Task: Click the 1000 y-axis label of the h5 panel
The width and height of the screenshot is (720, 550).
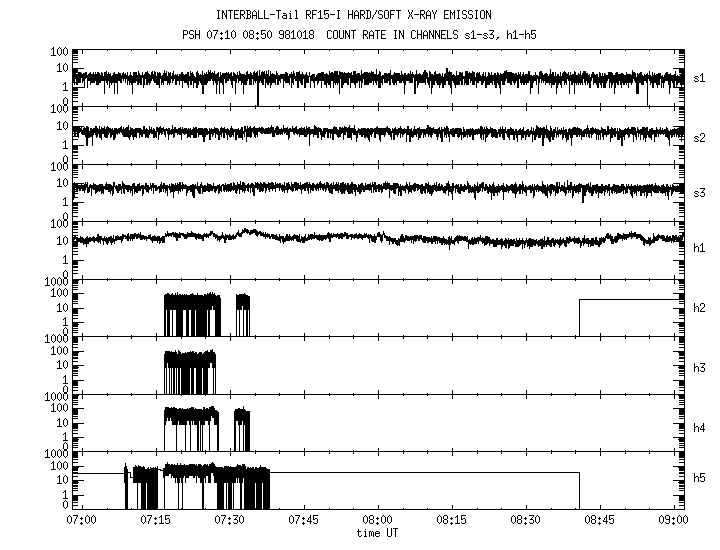Action: 56,454
